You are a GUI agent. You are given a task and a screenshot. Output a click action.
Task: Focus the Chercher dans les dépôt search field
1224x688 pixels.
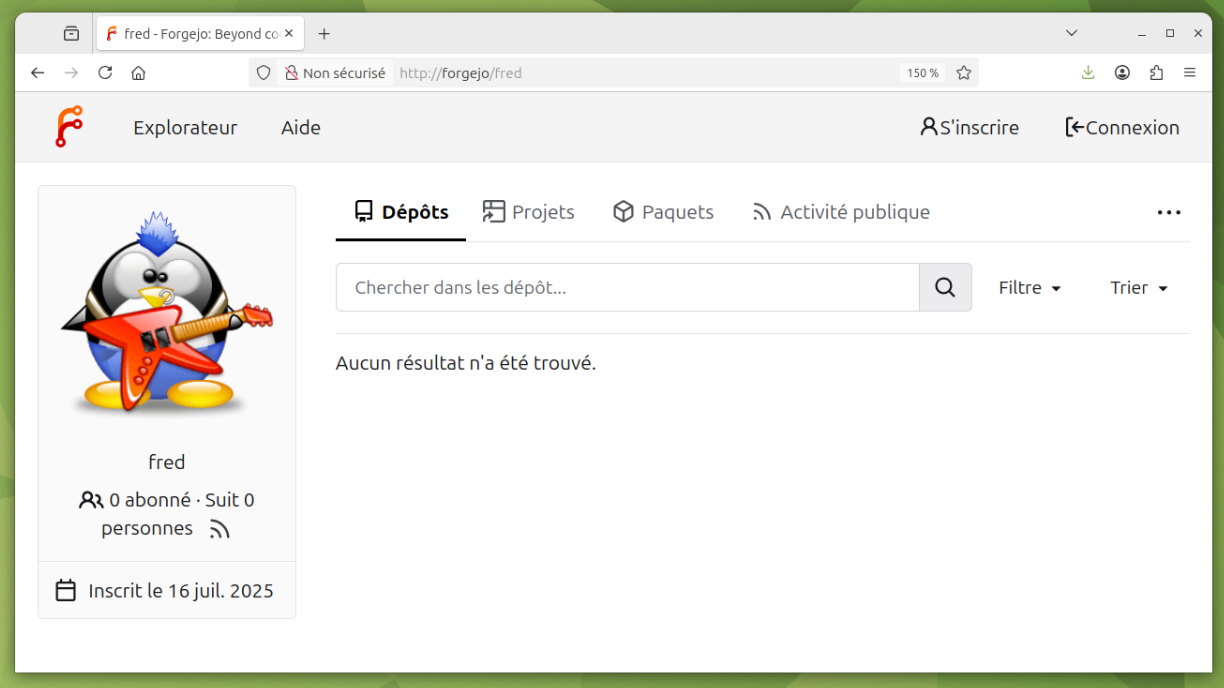[x=627, y=287]
